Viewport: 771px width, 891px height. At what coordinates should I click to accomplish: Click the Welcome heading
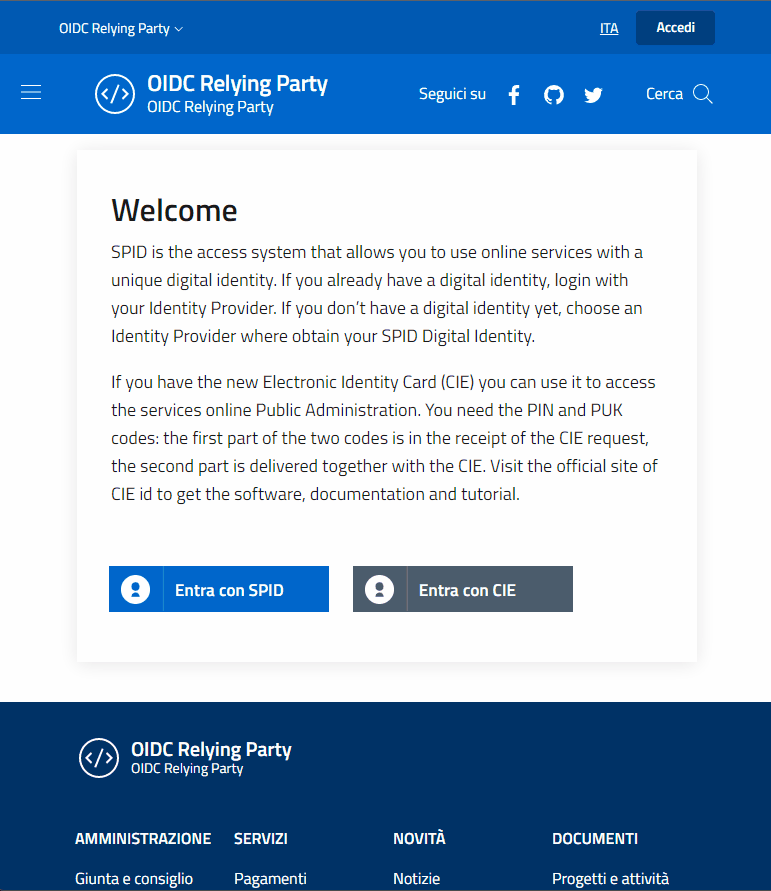point(174,211)
